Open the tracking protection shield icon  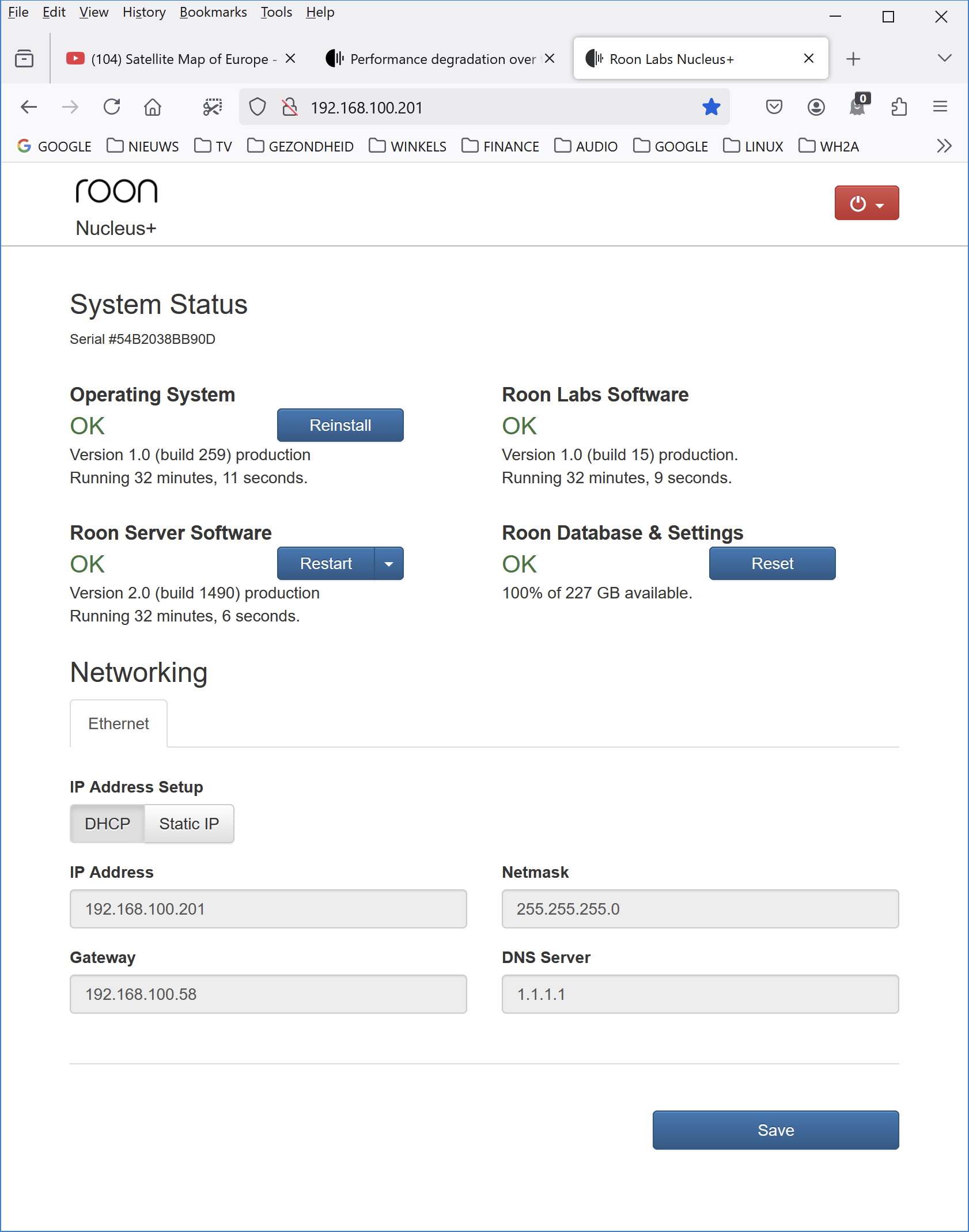[258, 107]
